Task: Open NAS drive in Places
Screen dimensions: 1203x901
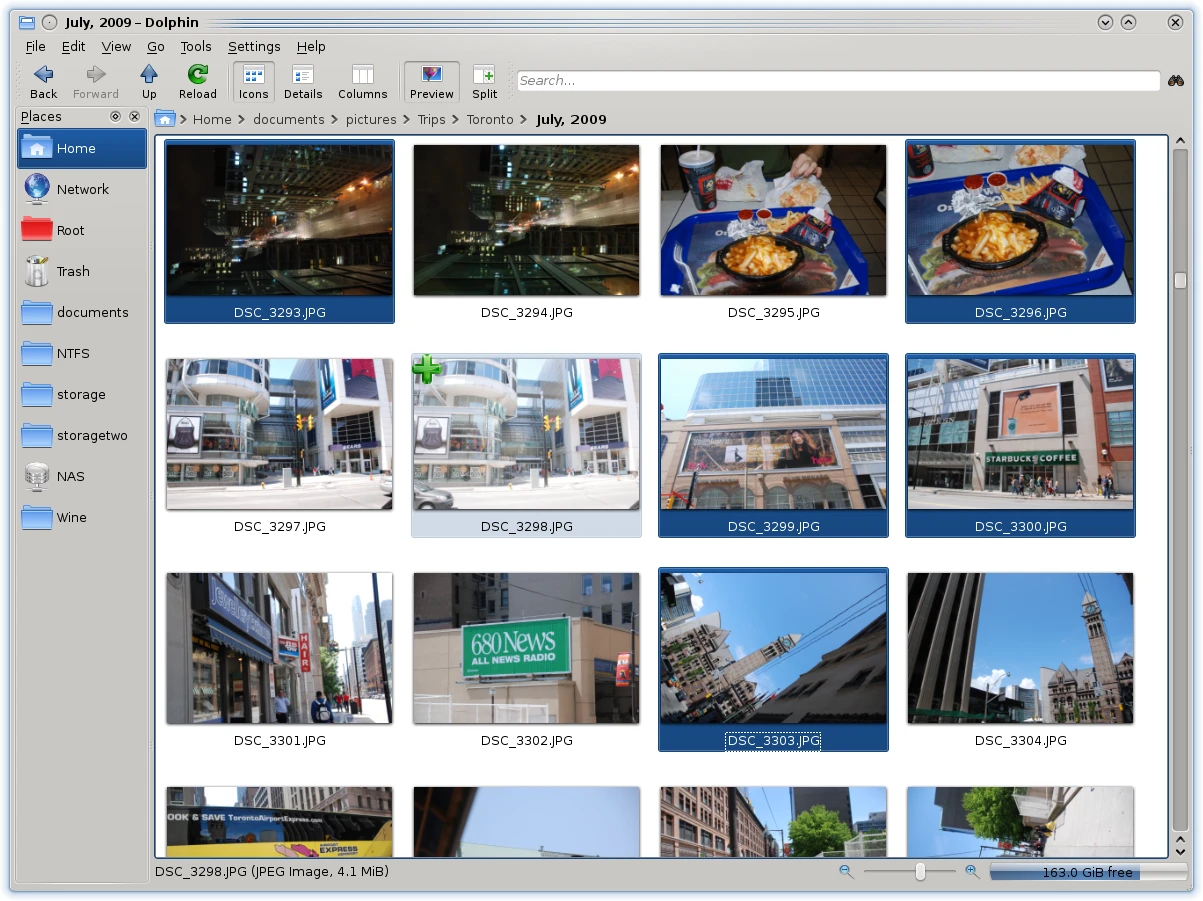Action: point(82,476)
